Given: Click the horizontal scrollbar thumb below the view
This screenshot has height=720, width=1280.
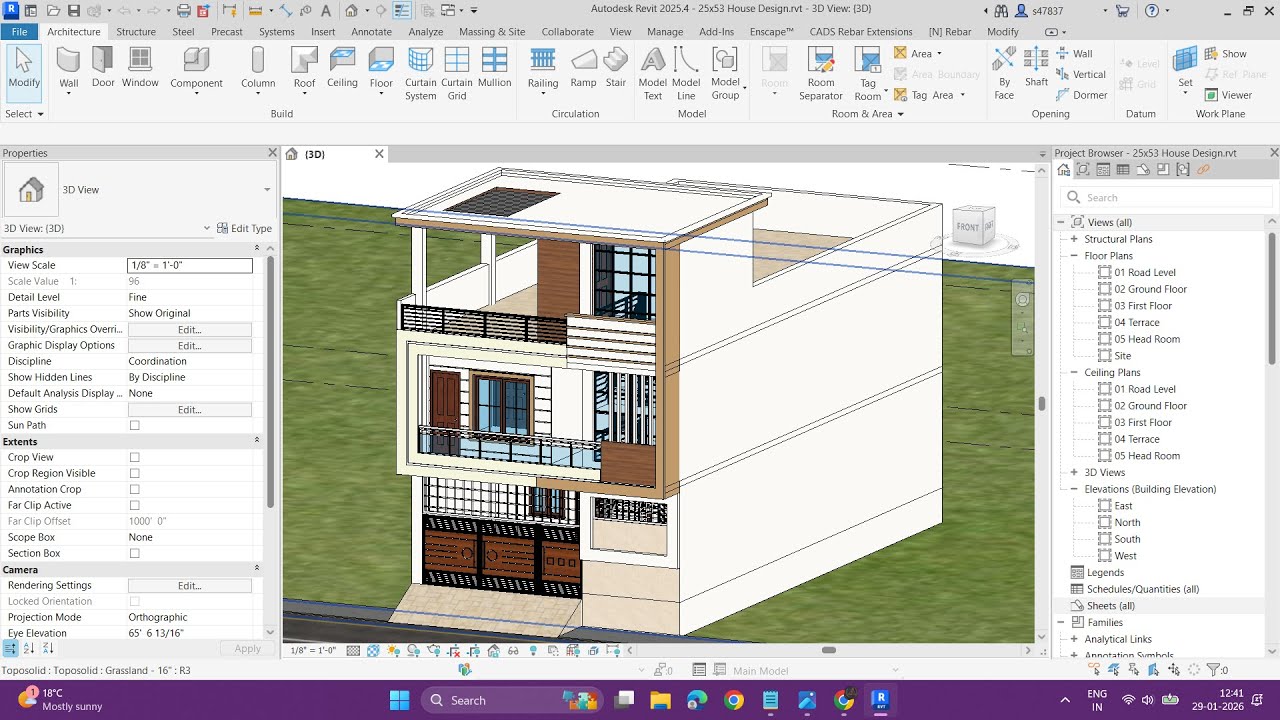Looking at the screenshot, I should point(829,650).
